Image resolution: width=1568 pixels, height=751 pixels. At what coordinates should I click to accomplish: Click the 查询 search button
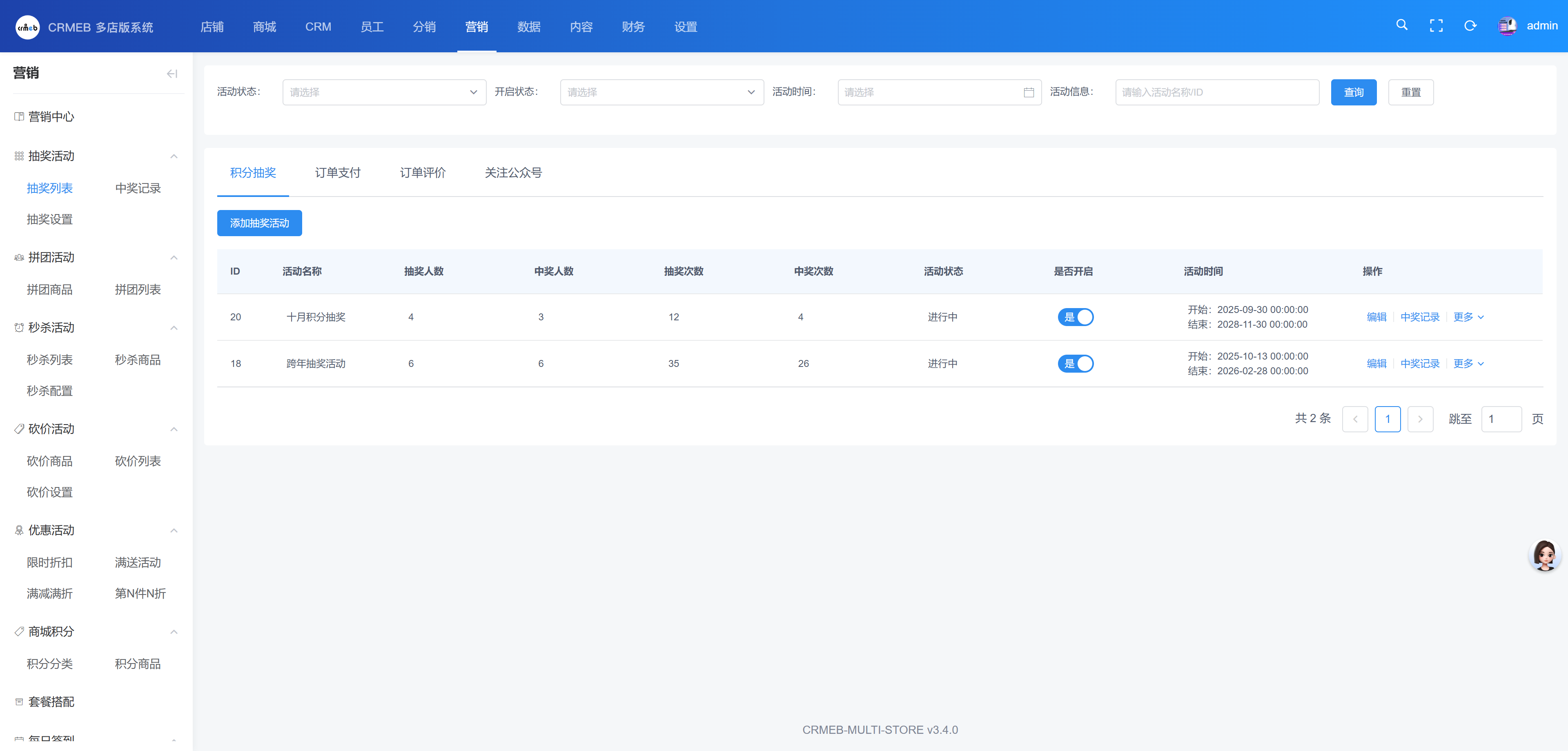click(1353, 93)
